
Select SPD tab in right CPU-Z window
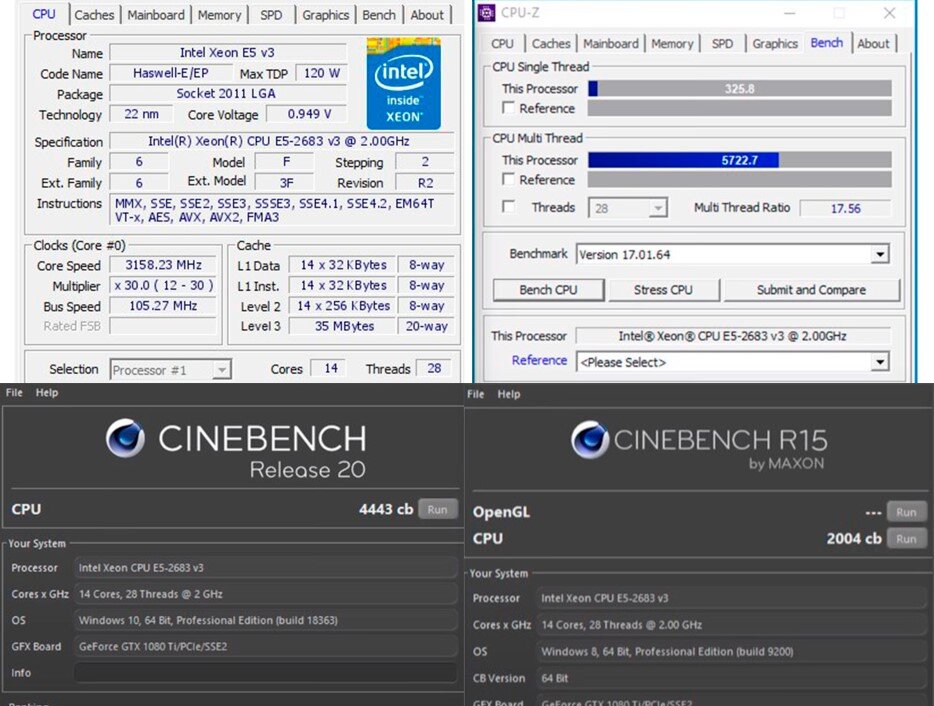pos(722,43)
